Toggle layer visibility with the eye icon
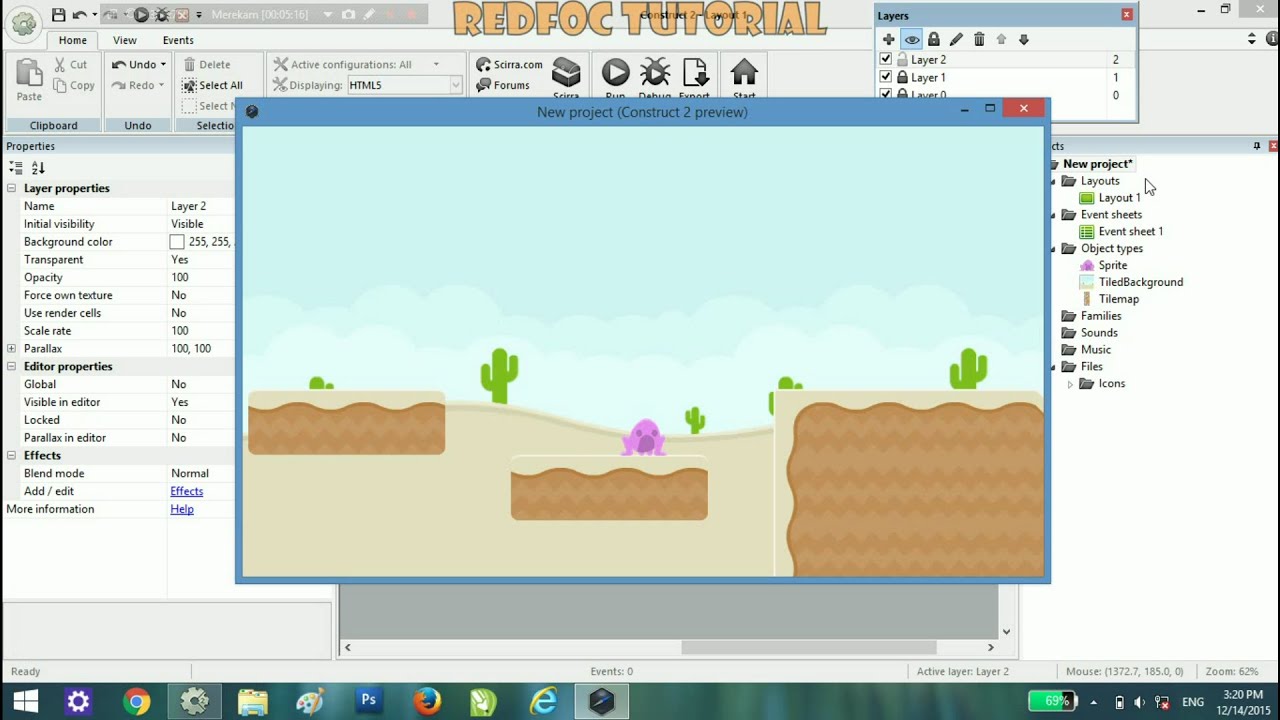1280x720 pixels. 911,39
